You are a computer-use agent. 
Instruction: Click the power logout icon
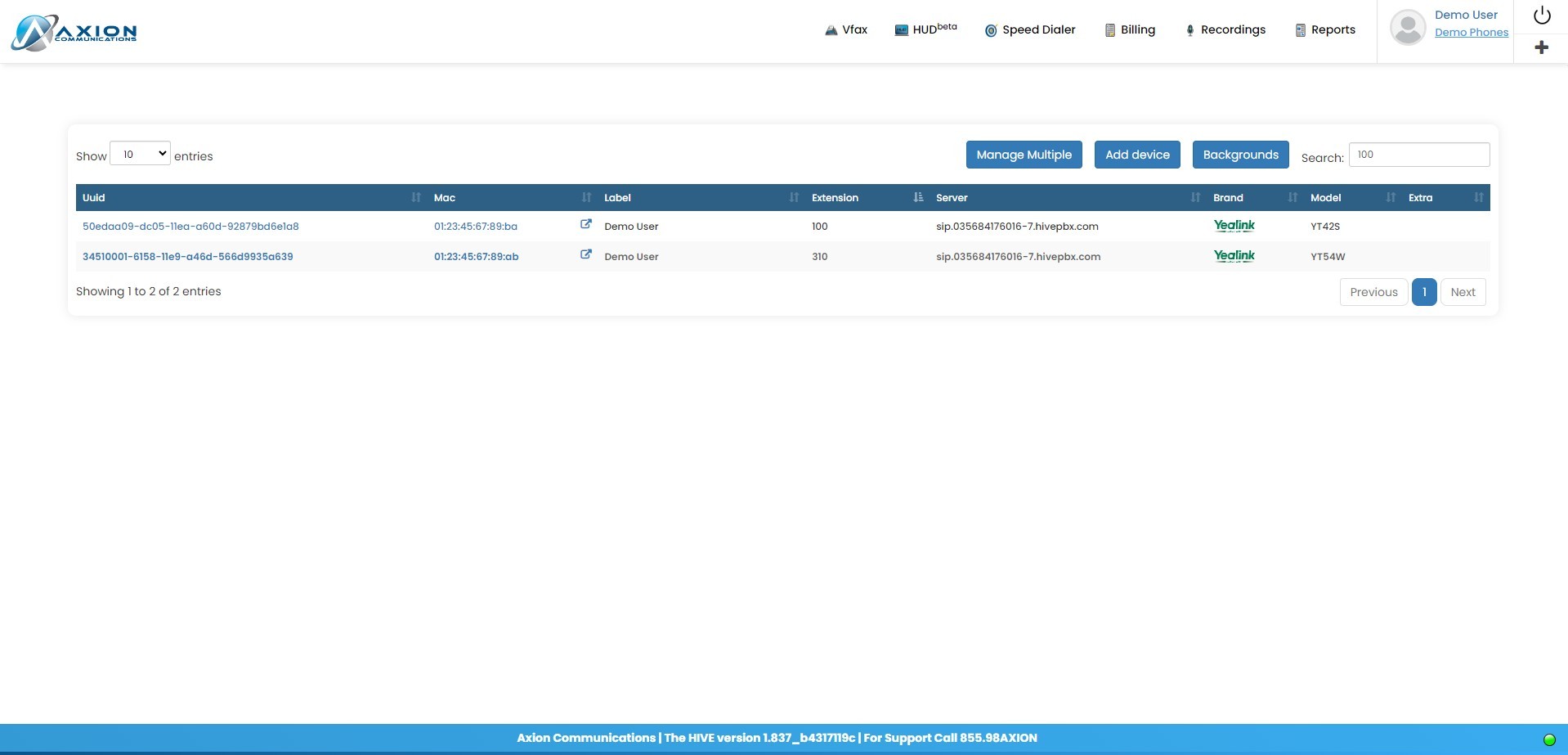1542,16
